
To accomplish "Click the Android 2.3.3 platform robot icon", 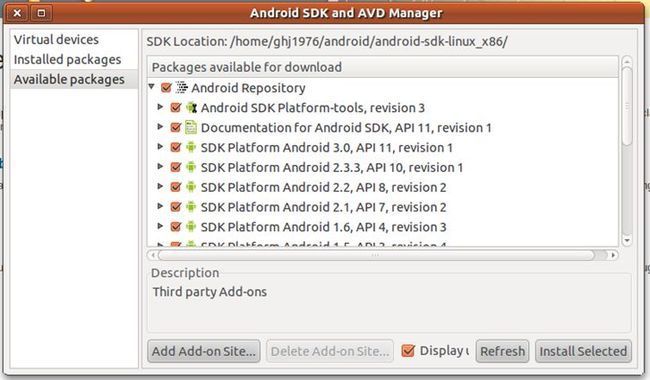I will (191, 167).
